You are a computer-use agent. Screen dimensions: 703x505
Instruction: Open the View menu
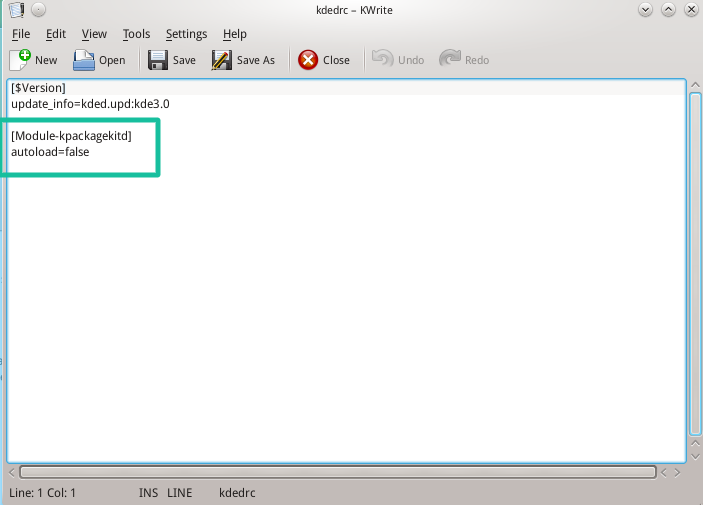[x=94, y=34]
